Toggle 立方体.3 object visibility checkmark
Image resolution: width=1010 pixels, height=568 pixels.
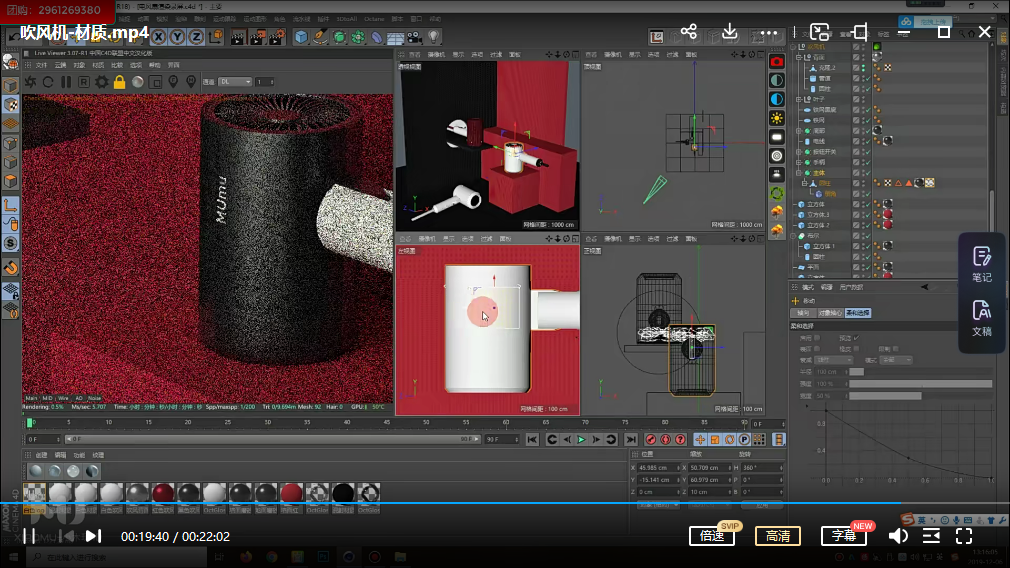(x=866, y=215)
